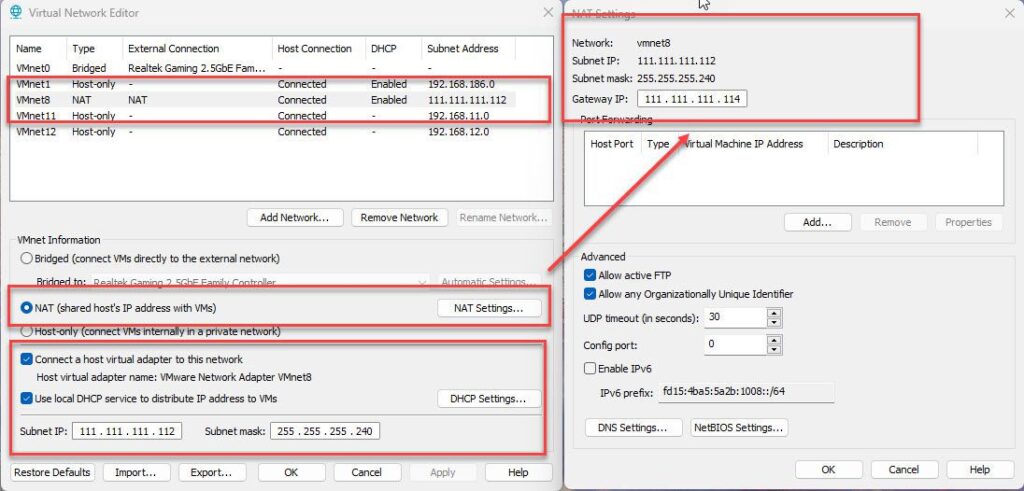Click the Host Connection column header
Image resolution: width=1024 pixels, height=491 pixels.
coord(319,48)
